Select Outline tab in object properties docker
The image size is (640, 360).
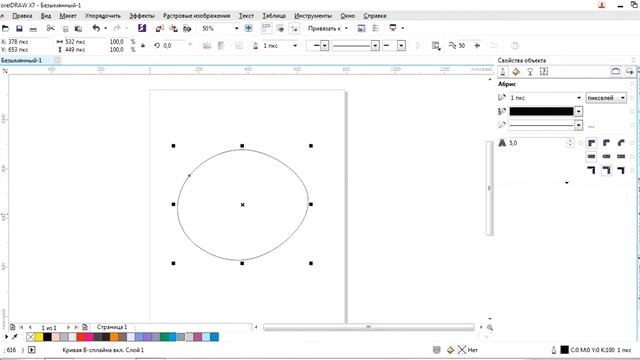pyautogui.click(x=503, y=72)
